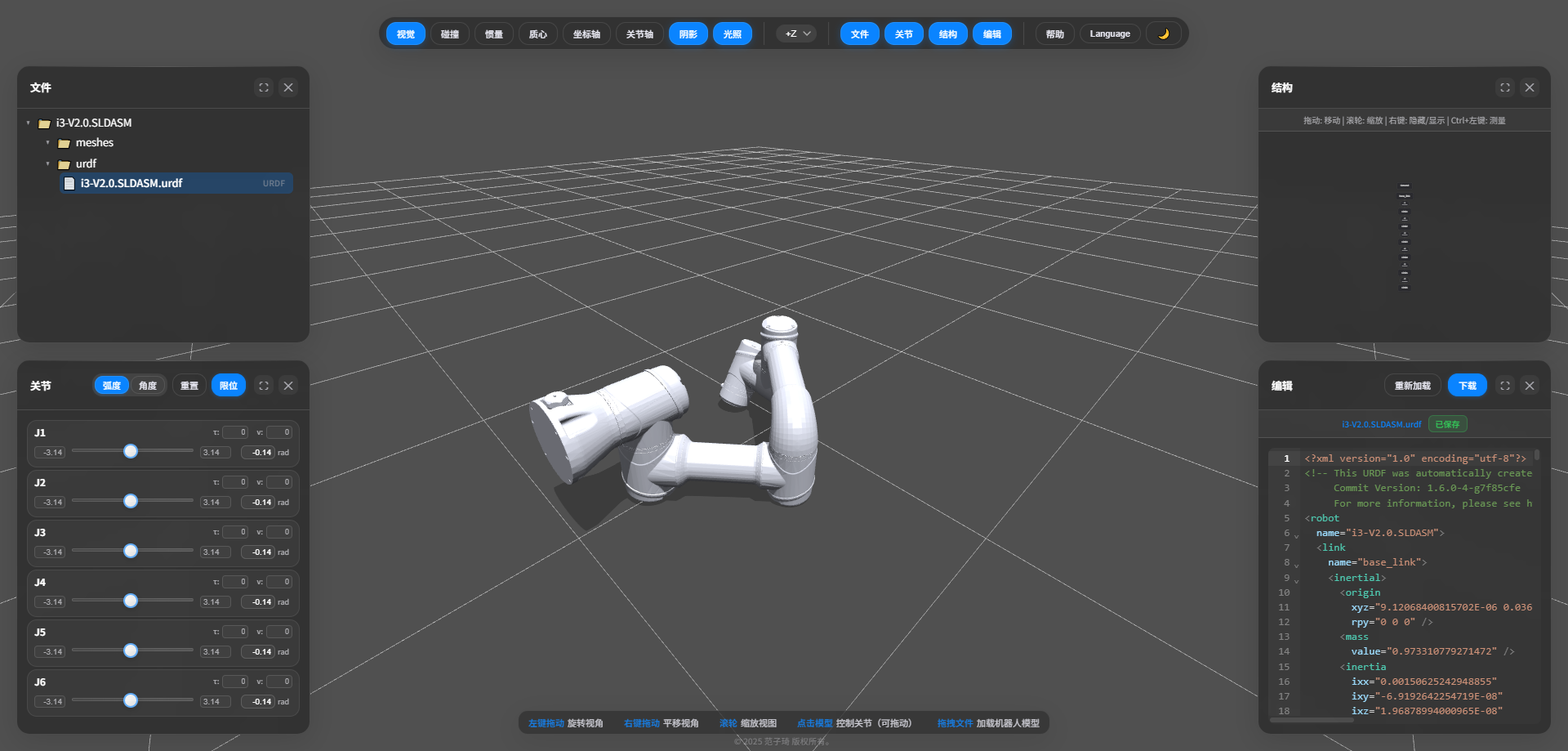Click the J2 upper limit 3.14 field
The width and height of the screenshot is (1568, 751).
tap(216, 503)
